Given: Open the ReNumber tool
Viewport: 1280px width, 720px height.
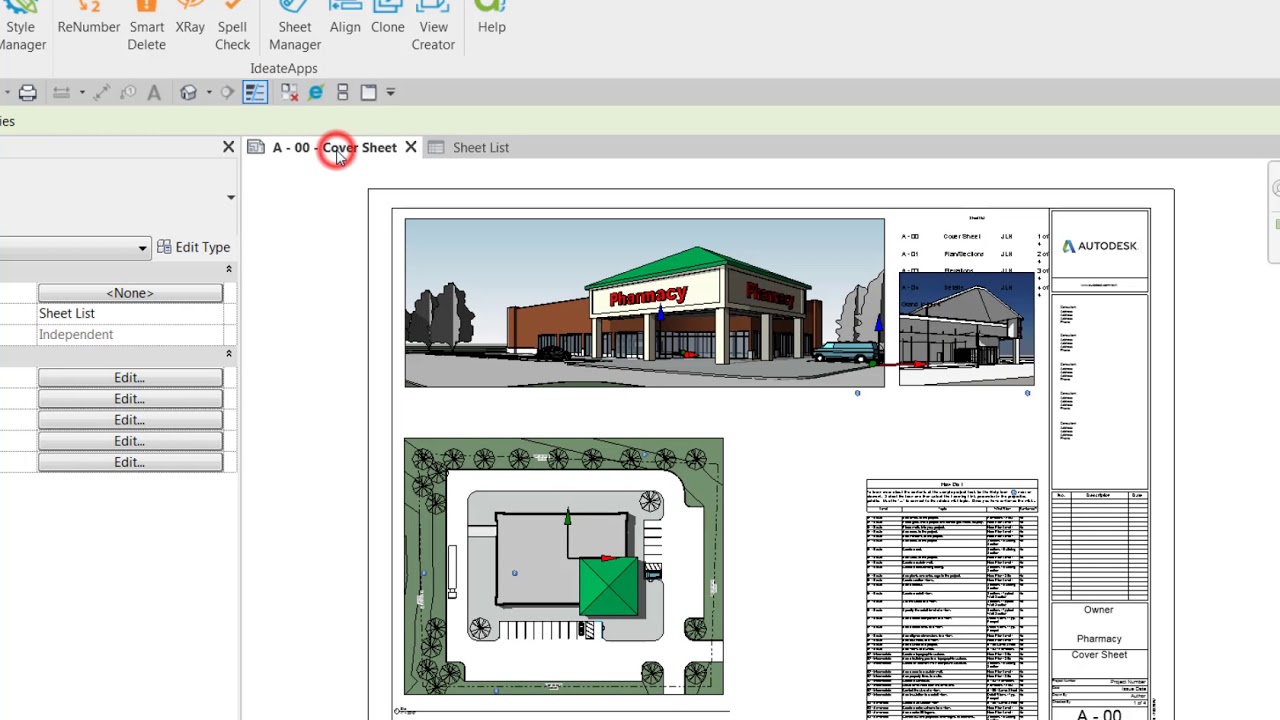Looking at the screenshot, I should coord(88,20).
